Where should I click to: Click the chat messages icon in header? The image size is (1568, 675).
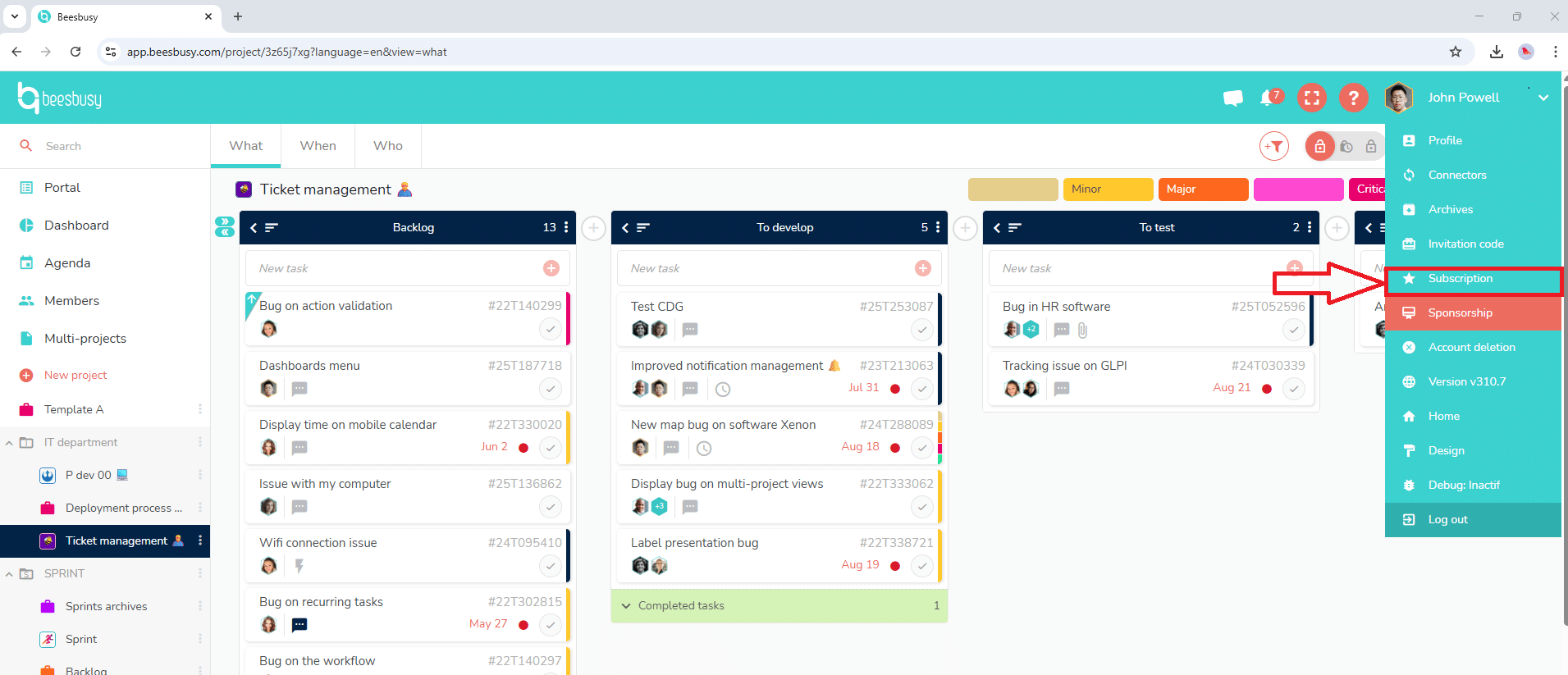[1232, 98]
